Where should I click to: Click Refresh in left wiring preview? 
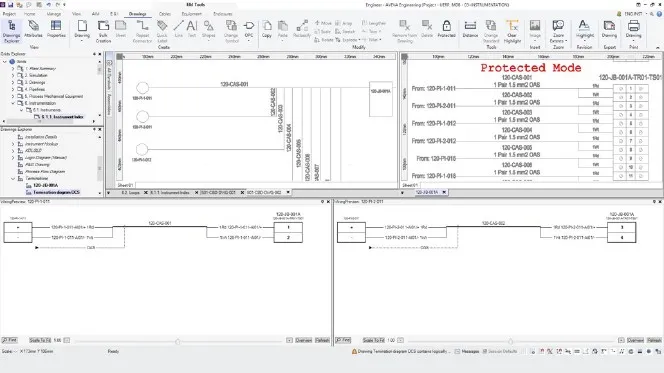[x=322, y=340]
